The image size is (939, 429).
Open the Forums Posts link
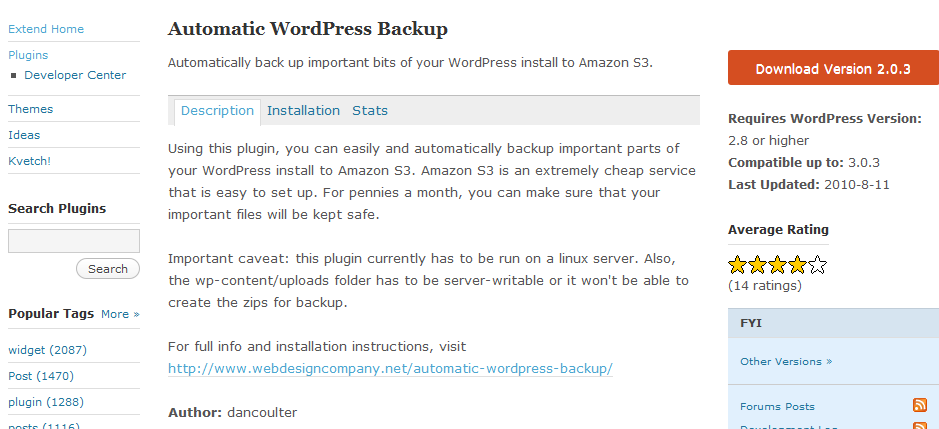click(x=777, y=406)
